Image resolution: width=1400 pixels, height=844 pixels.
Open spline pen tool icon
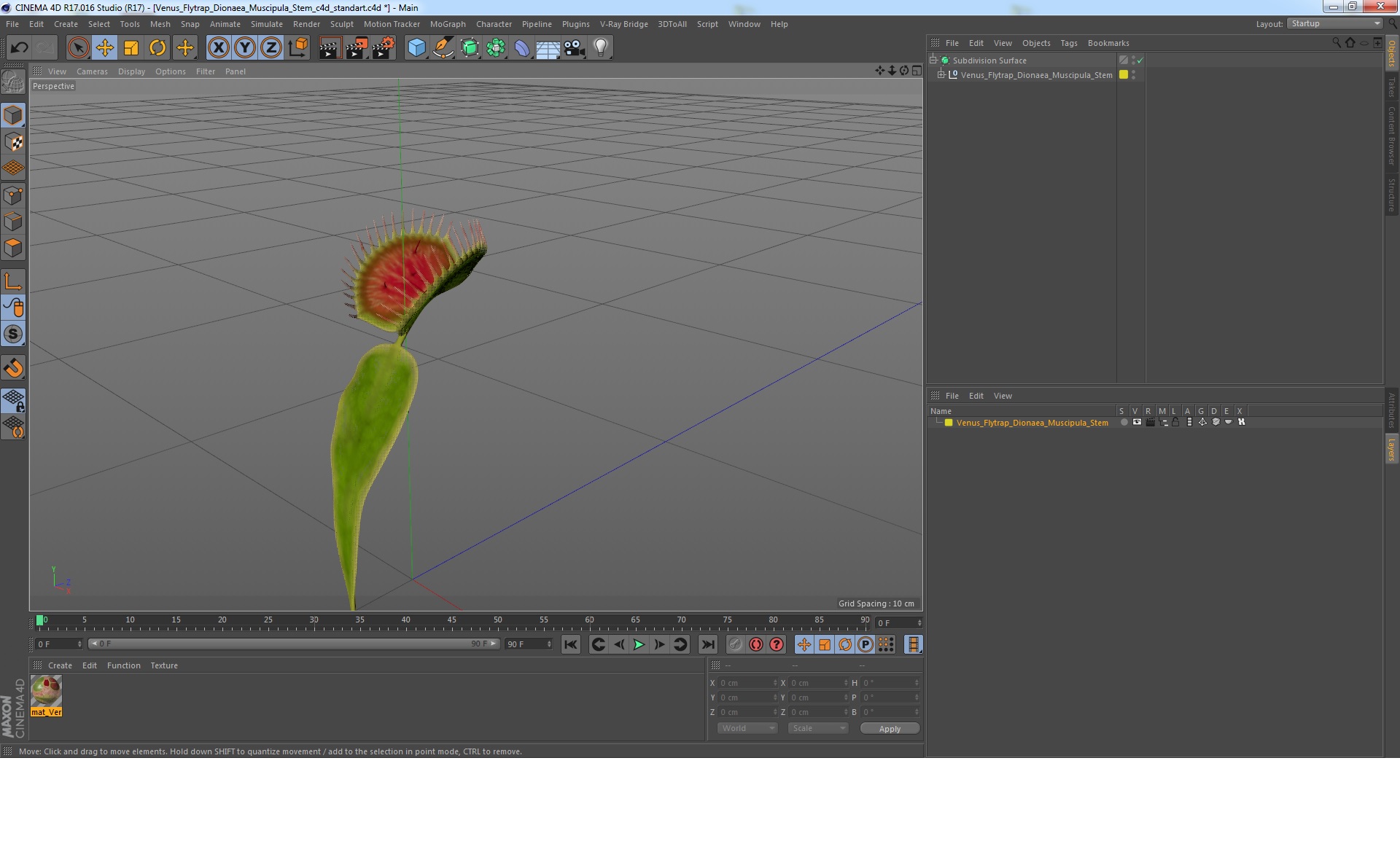(443, 48)
